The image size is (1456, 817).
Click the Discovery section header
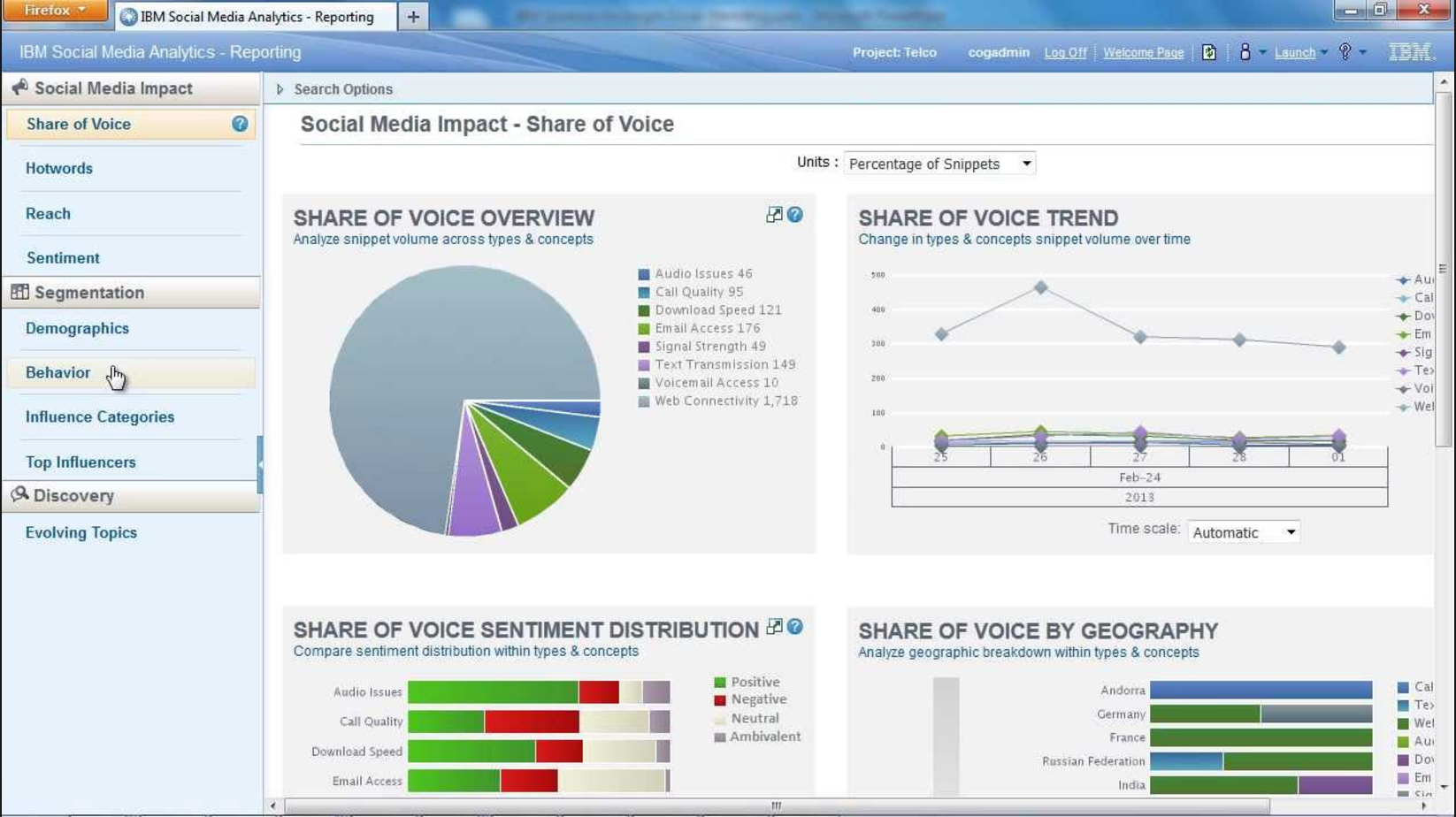(131, 495)
